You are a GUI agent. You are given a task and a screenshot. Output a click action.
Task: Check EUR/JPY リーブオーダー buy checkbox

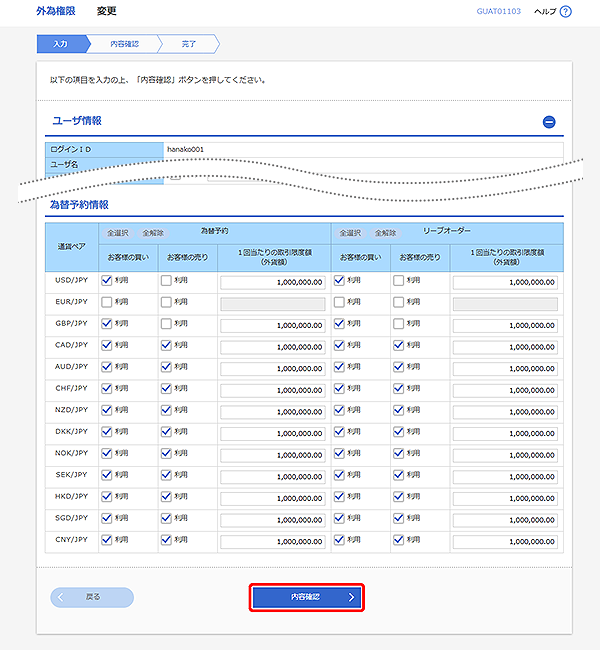tap(339, 302)
